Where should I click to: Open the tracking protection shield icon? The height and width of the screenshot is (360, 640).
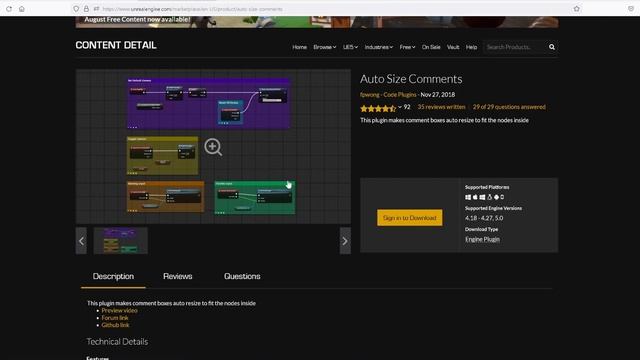tap(76, 9)
